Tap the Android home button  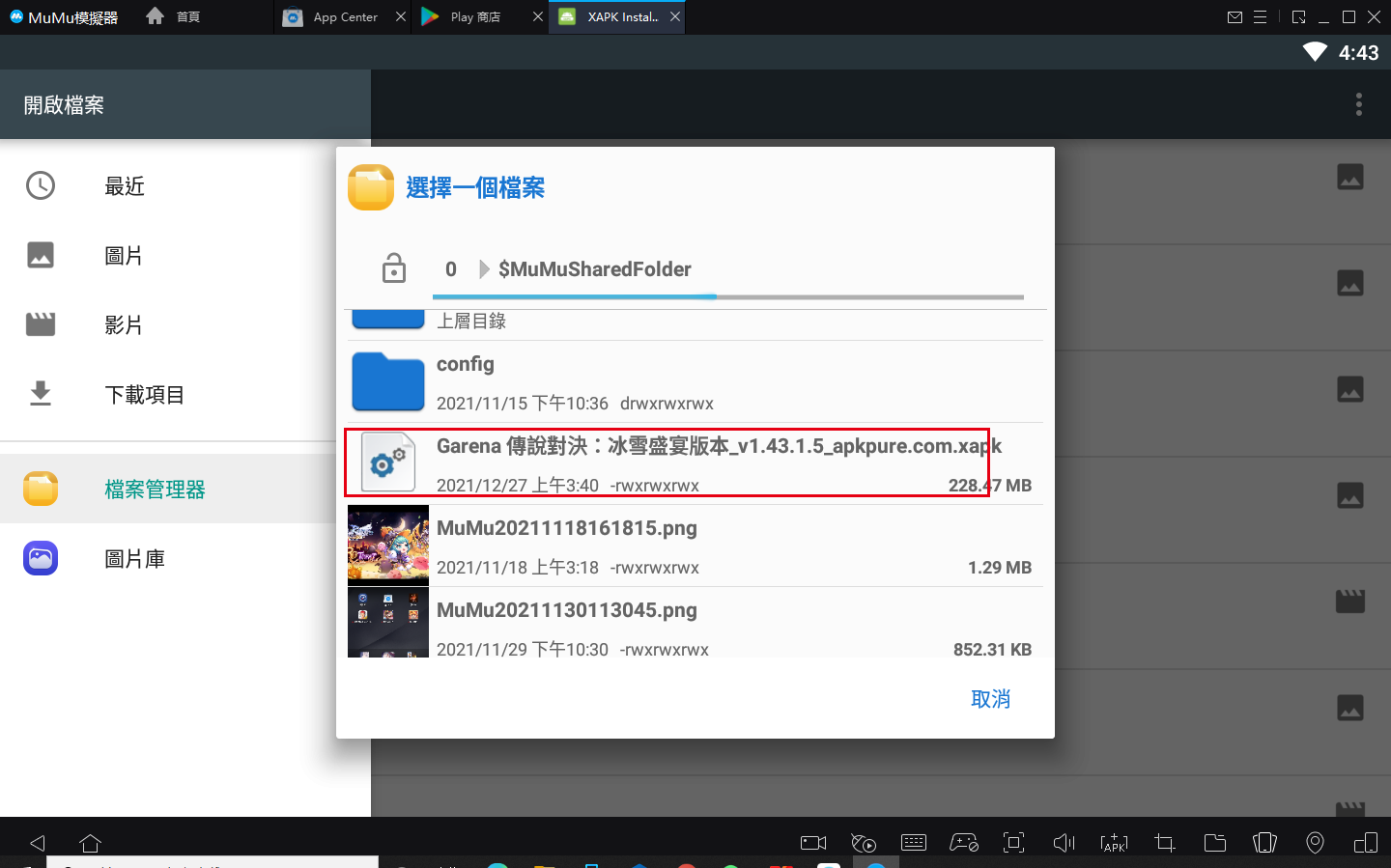90,843
